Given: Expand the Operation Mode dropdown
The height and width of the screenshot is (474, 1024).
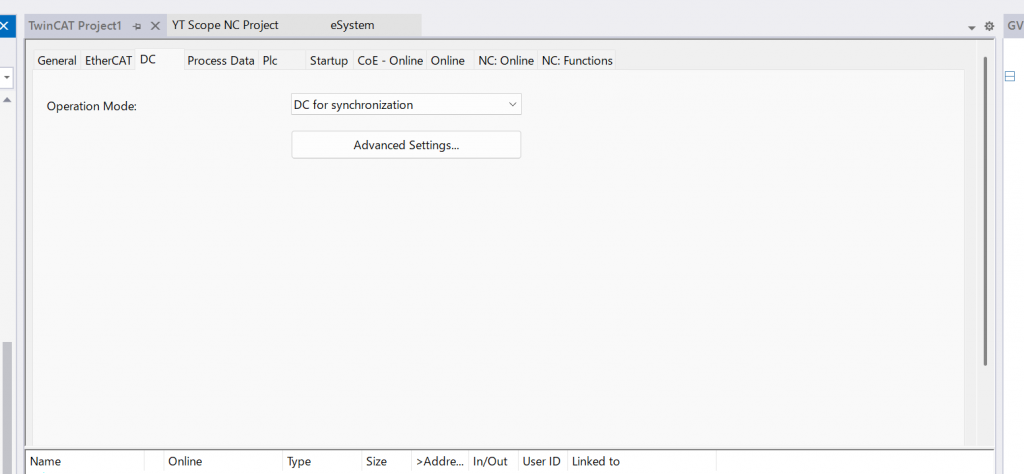Looking at the screenshot, I should (512, 105).
